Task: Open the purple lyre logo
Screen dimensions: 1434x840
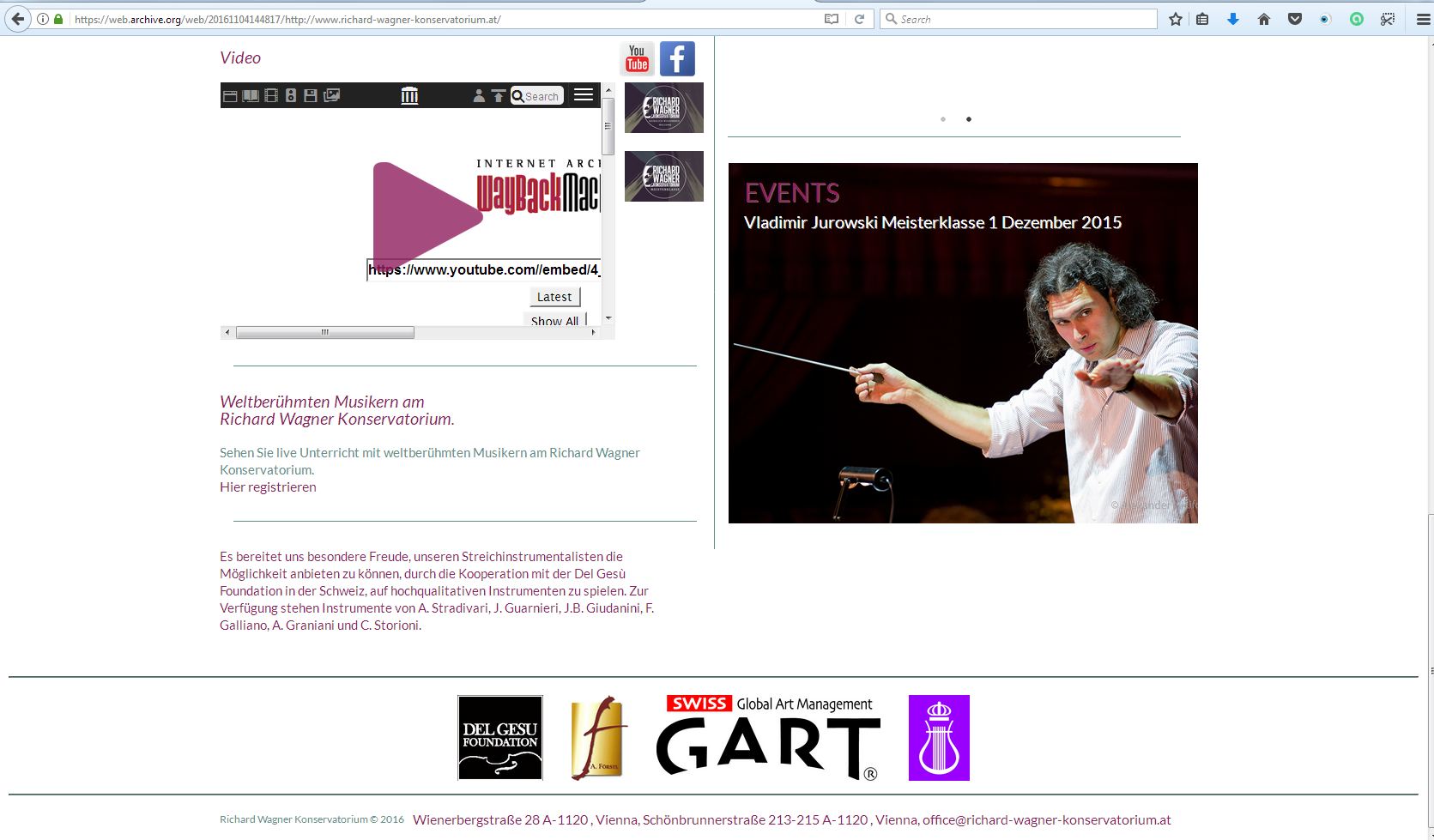Action: tap(939, 738)
